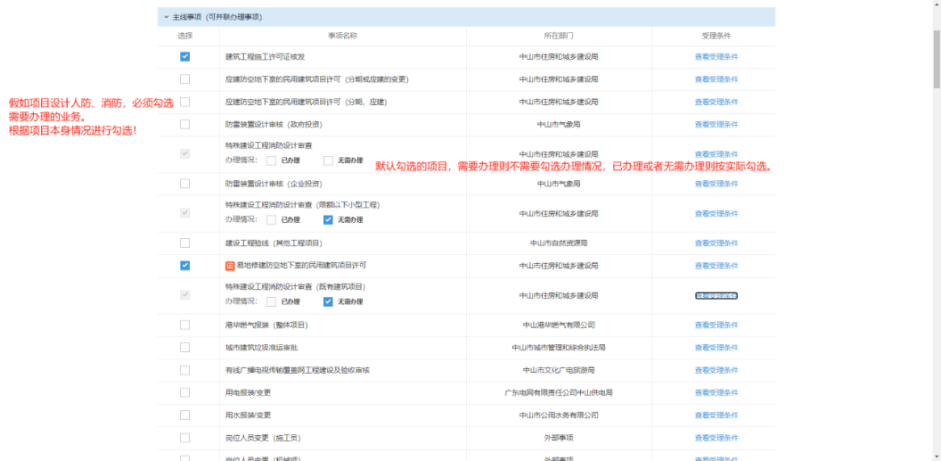The width and height of the screenshot is (941, 461).
Task: Collapse the 主线事项 section chevron
Action: (x=166, y=17)
